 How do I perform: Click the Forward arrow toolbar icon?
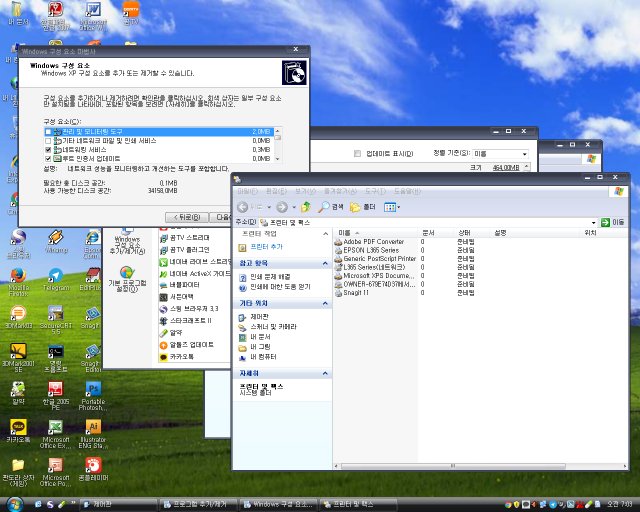pos(282,207)
